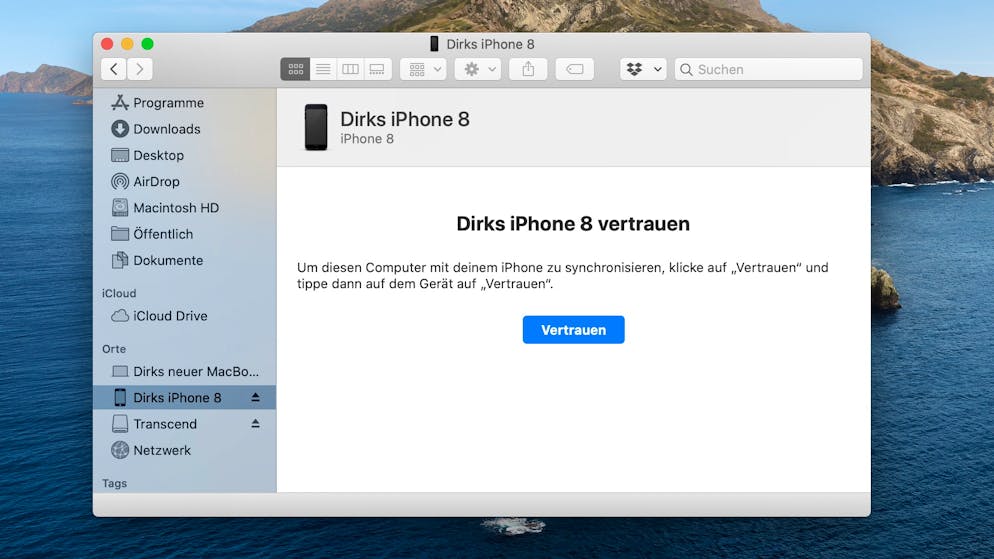The height and width of the screenshot is (559, 994).
Task: Click the Share toolbar icon
Action: click(x=528, y=69)
